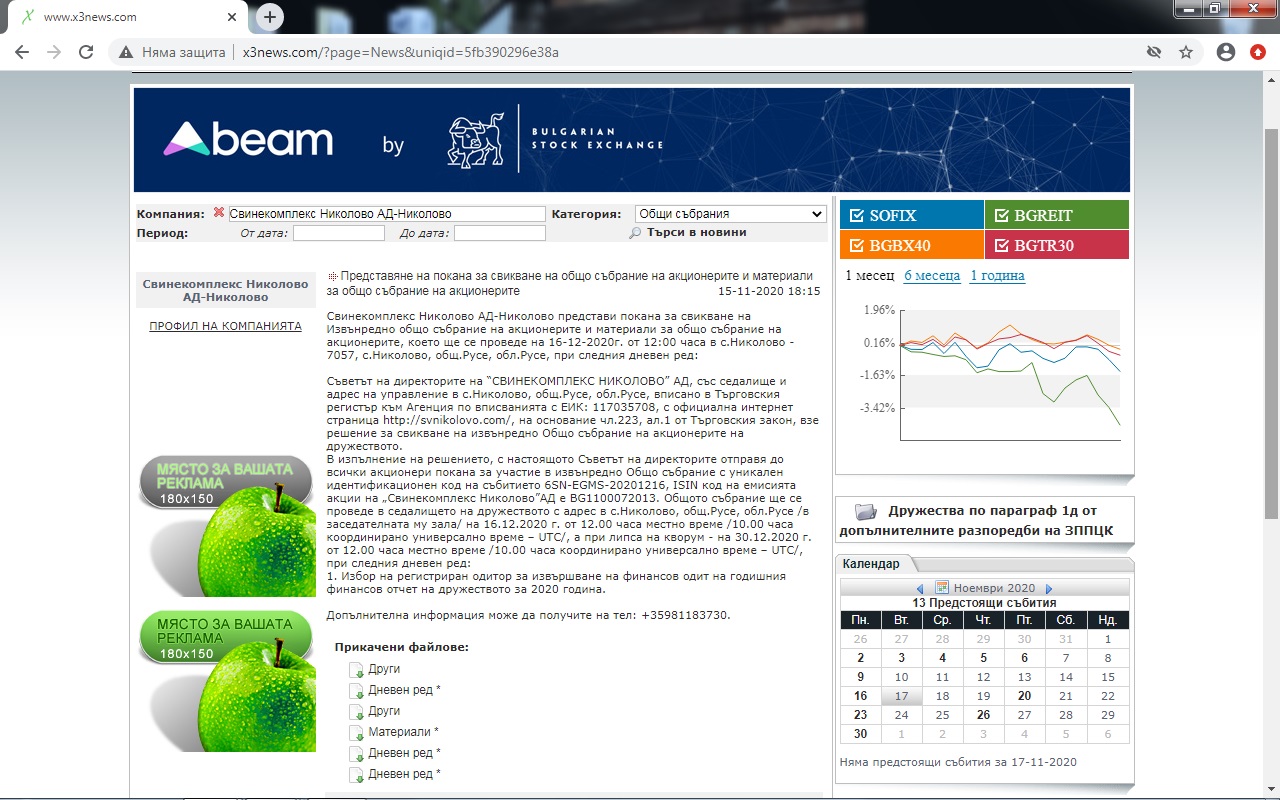Go to next month in calendar
1280x800 pixels.
click(1048, 589)
